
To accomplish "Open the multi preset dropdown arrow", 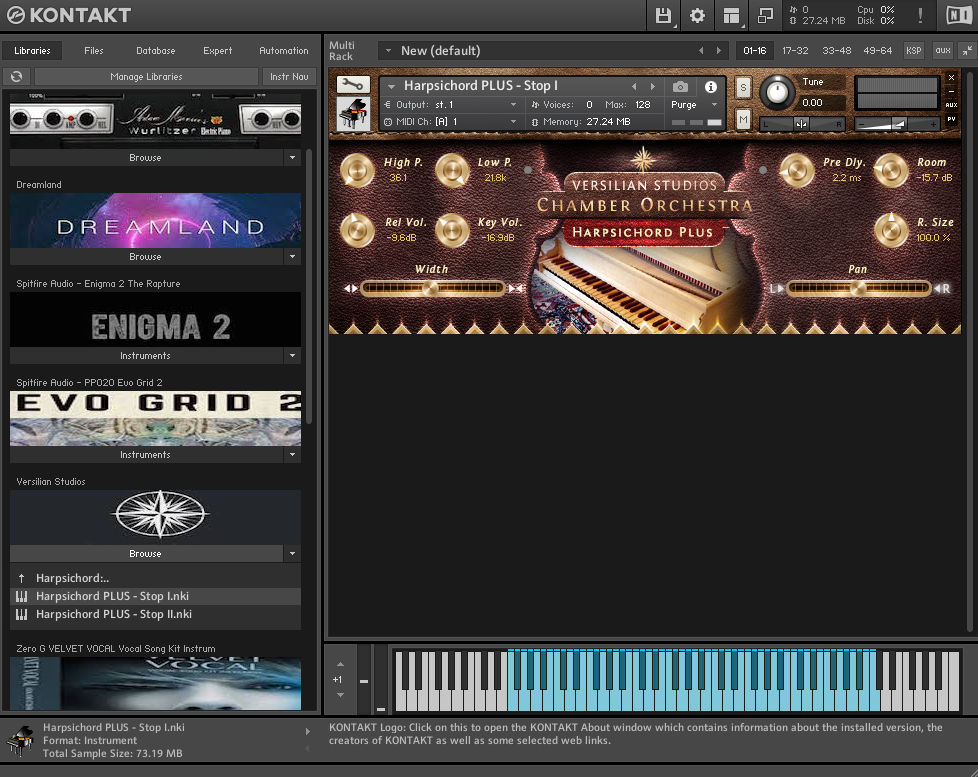I will (x=388, y=51).
